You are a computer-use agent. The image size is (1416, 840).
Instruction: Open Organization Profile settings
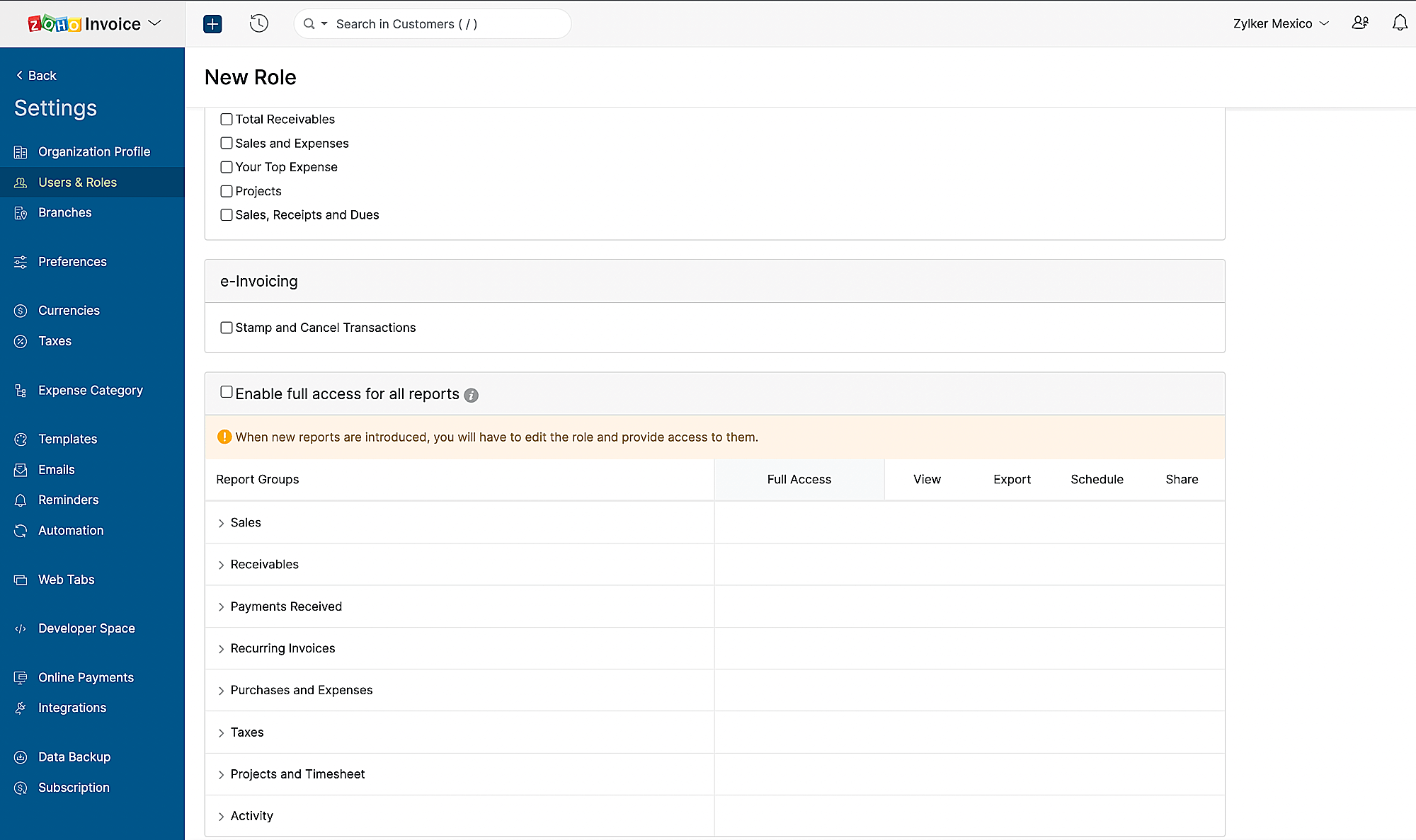coord(93,151)
